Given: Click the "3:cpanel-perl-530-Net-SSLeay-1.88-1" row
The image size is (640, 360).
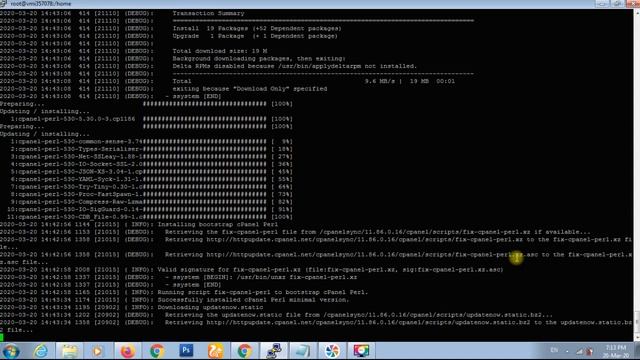Looking at the screenshot, I should point(152,156).
